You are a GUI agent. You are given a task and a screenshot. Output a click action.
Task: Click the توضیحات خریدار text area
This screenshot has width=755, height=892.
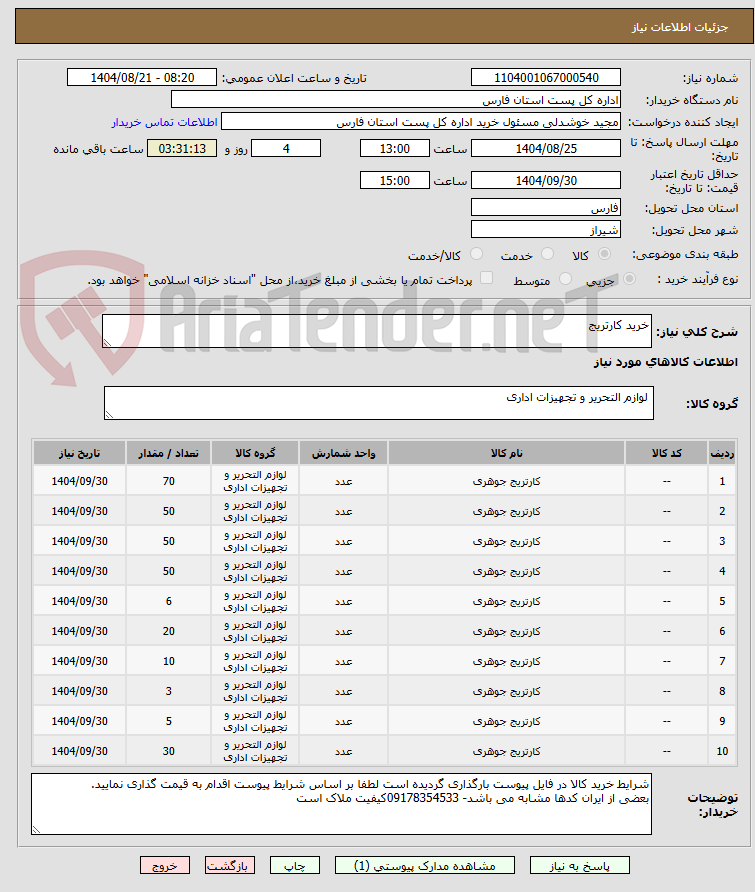pyautogui.click(x=341, y=804)
